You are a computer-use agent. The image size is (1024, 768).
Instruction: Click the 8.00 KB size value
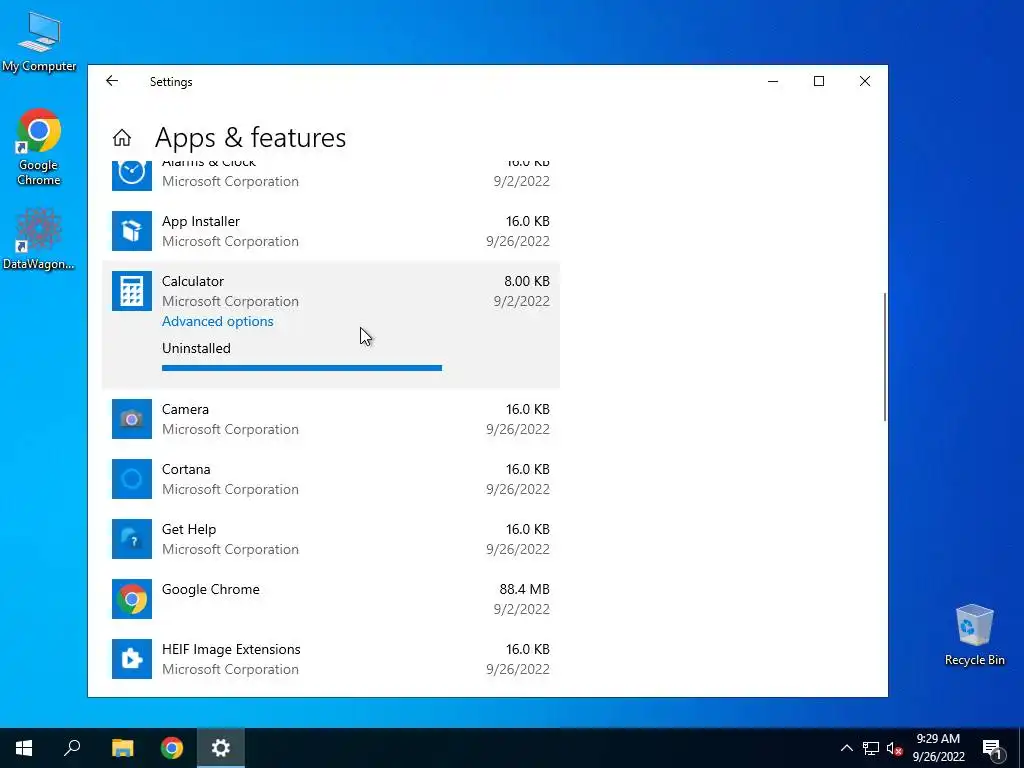click(x=527, y=281)
